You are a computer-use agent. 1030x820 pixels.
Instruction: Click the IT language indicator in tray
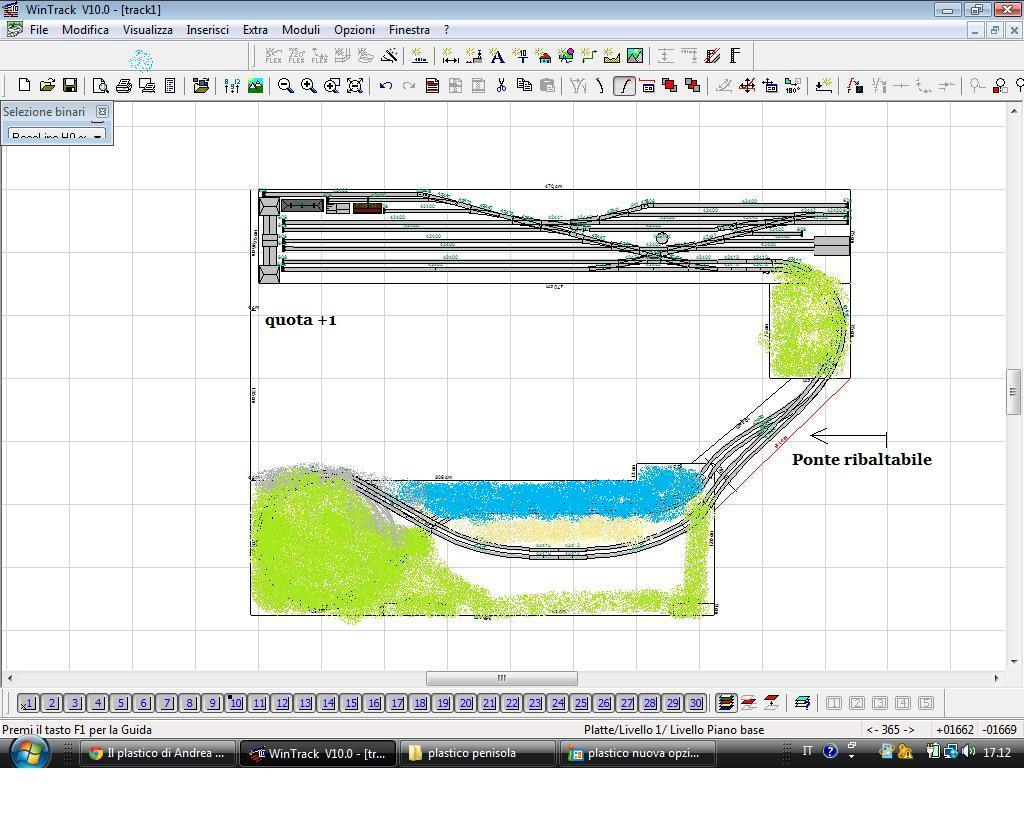point(807,751)
